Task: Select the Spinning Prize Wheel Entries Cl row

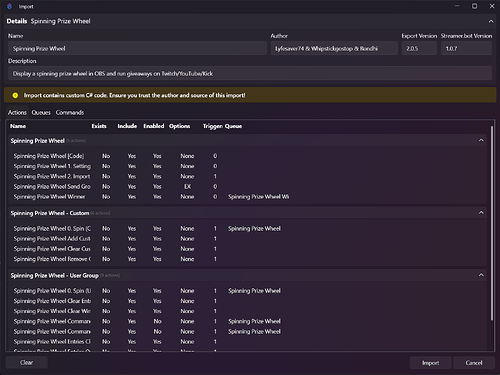Action: click(x=247, y=342)
